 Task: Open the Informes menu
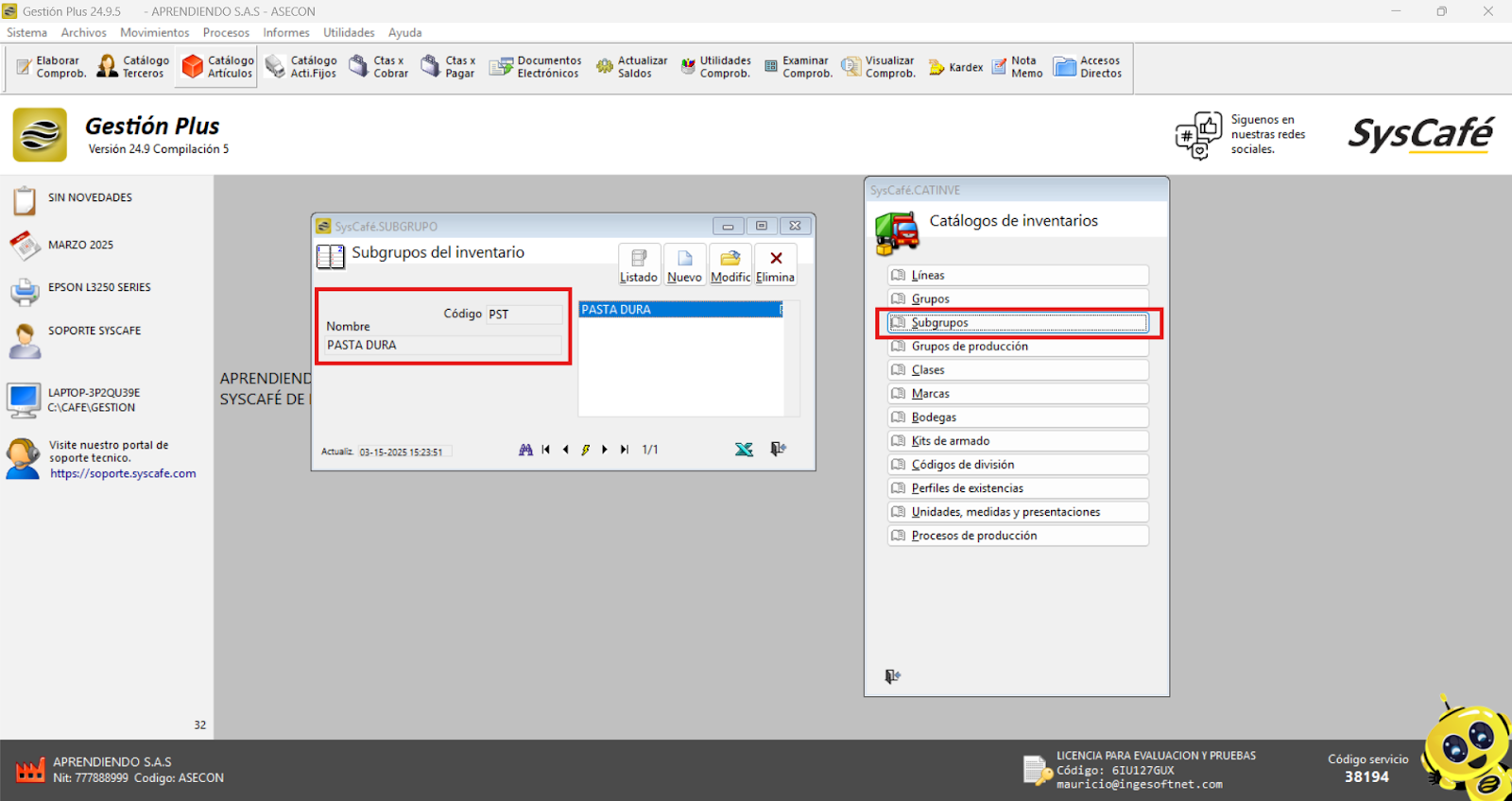coord(285,33)
